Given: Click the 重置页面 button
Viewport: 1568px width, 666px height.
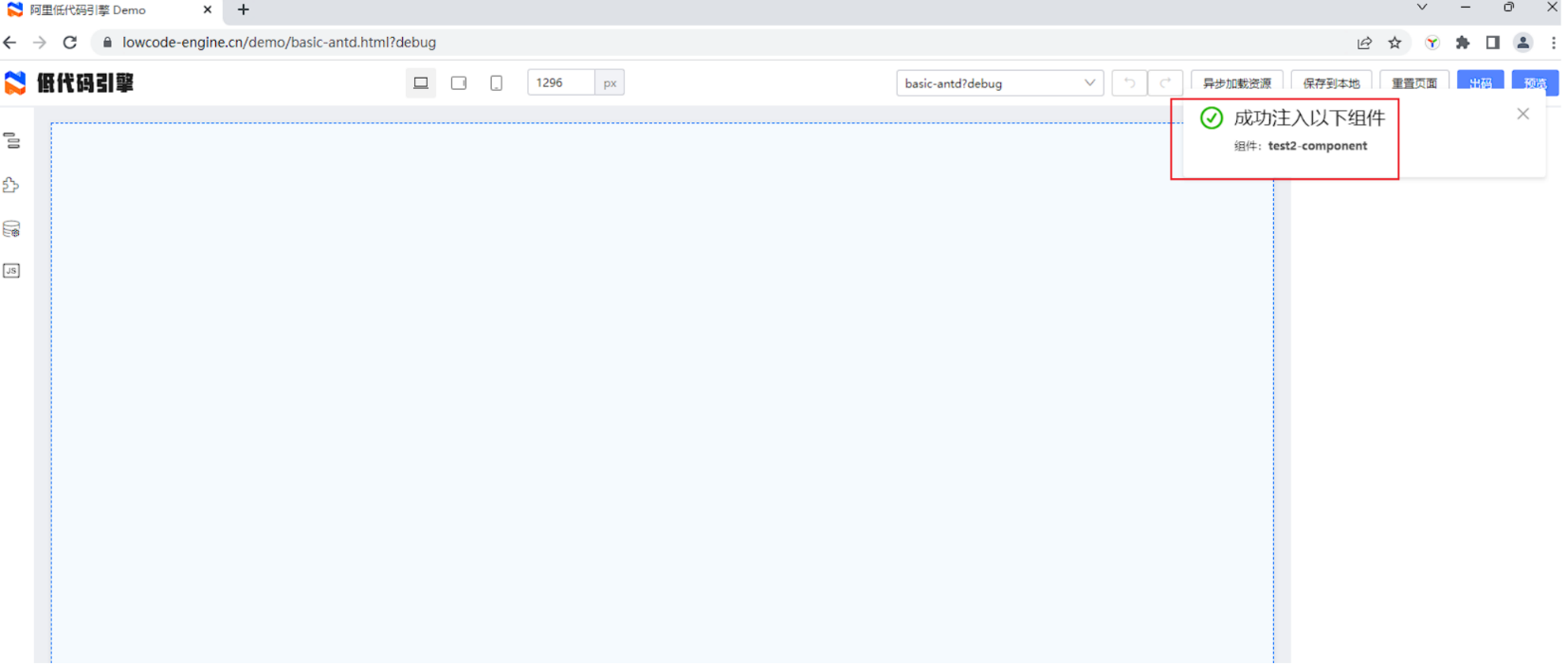Looking at the screenshot, I should click(x=1413, y=83).
